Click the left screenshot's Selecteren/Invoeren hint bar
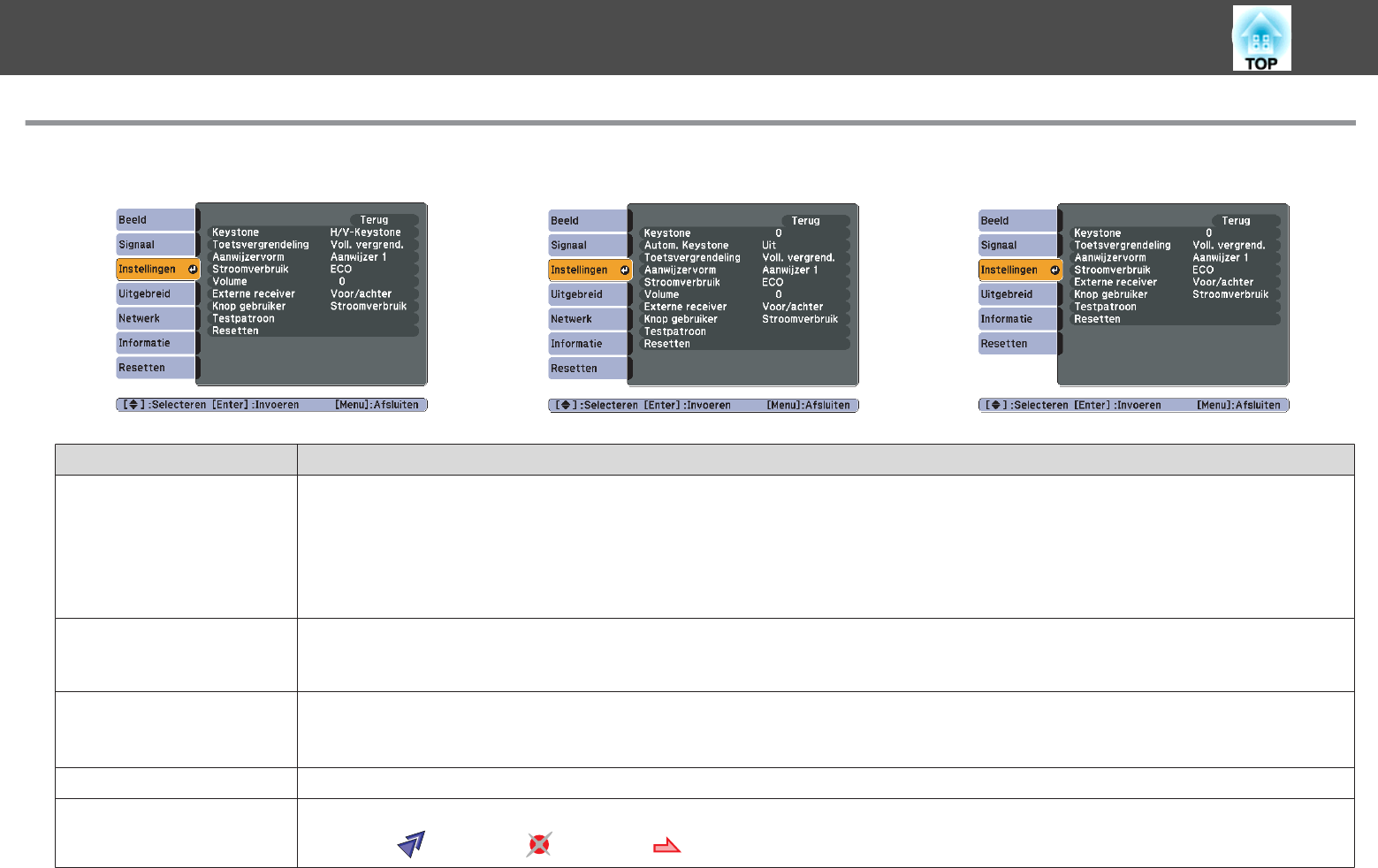The height and width of the screenshot is (868, 1378). [271, 405]
